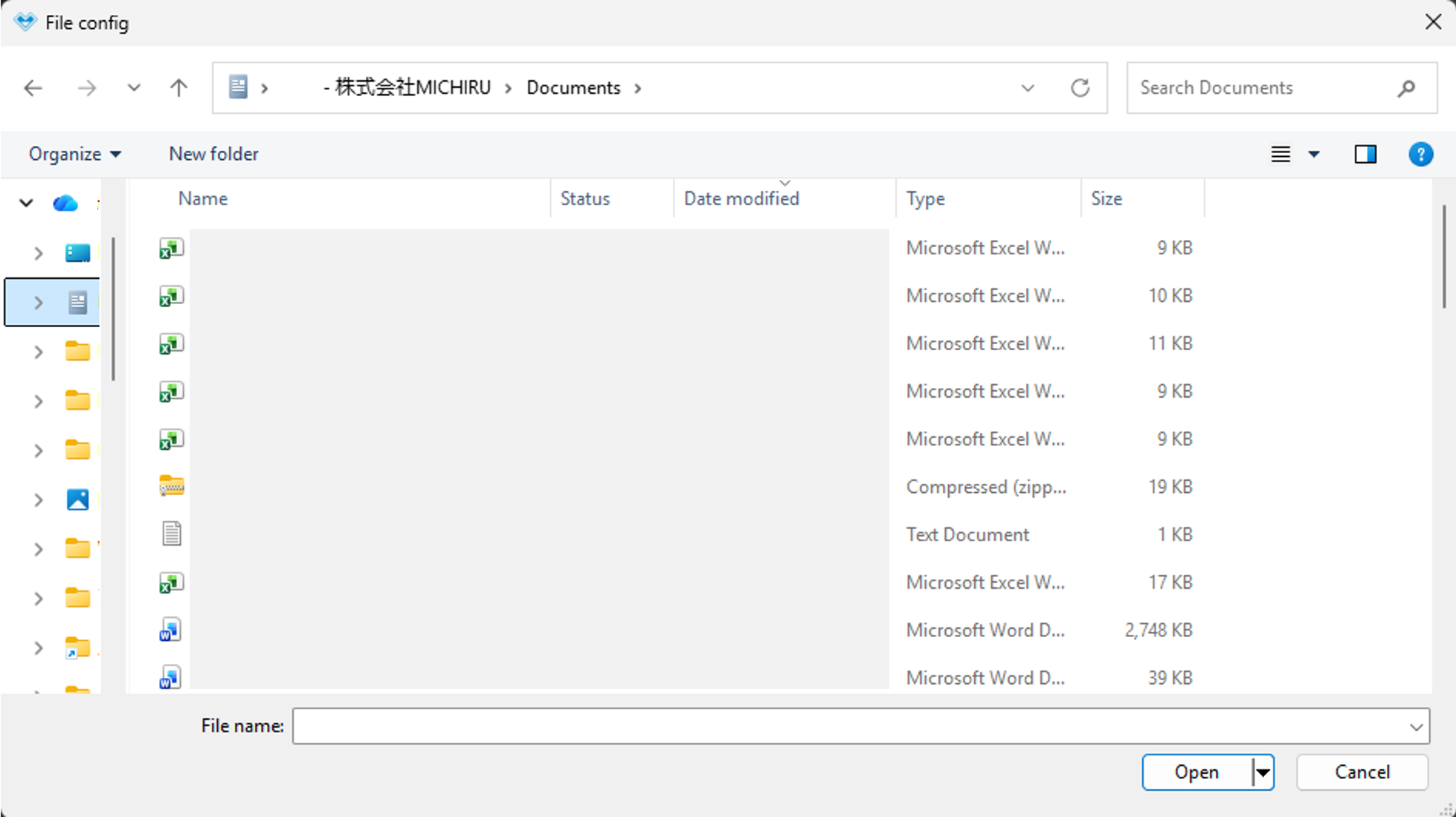Click the Up one level arrow
The height and width of the screenshot is (817, 1456).
[x=178, y=88]
